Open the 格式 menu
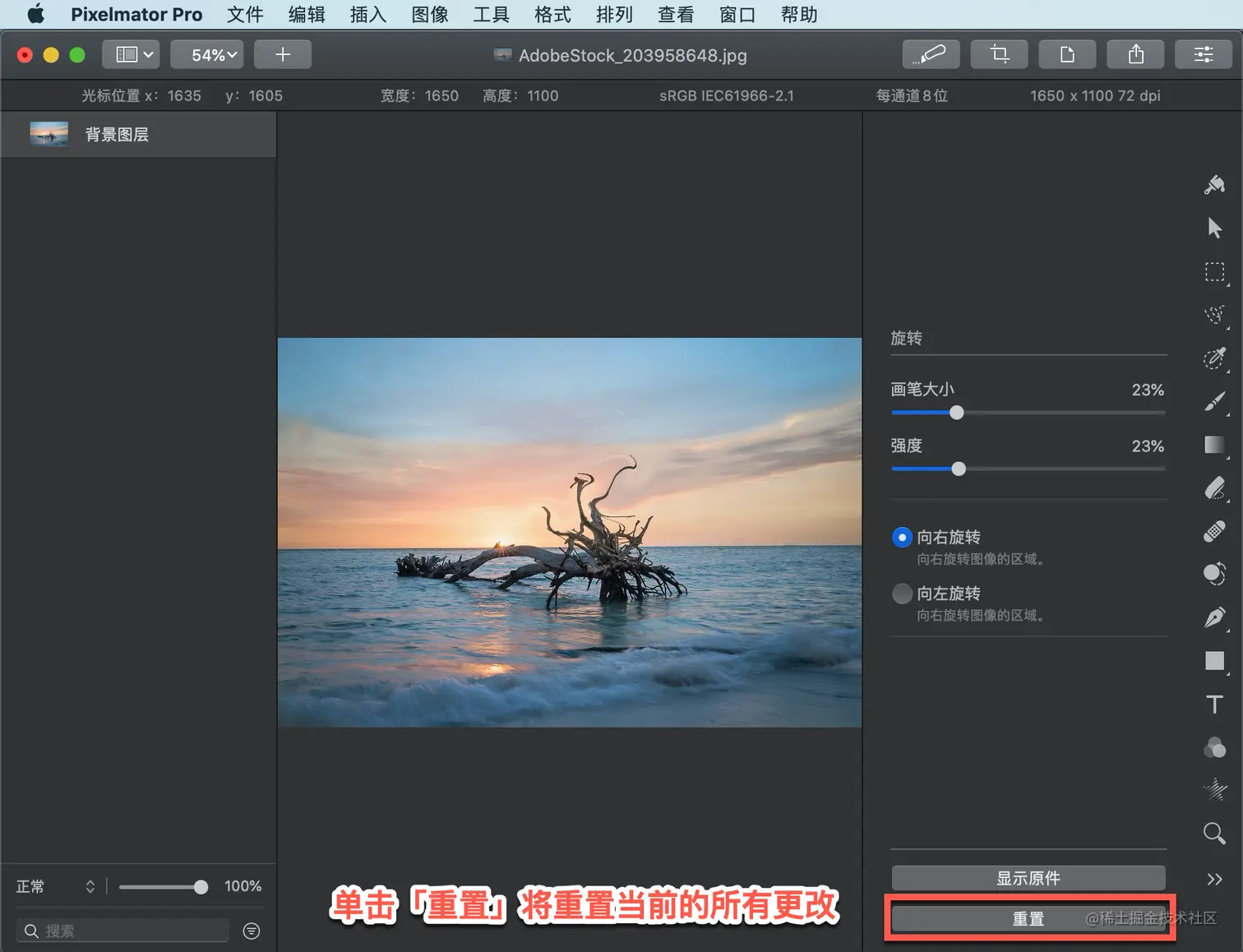Image resolution: width=1243 pixels, height=952 pixels. tap(552, 14)
